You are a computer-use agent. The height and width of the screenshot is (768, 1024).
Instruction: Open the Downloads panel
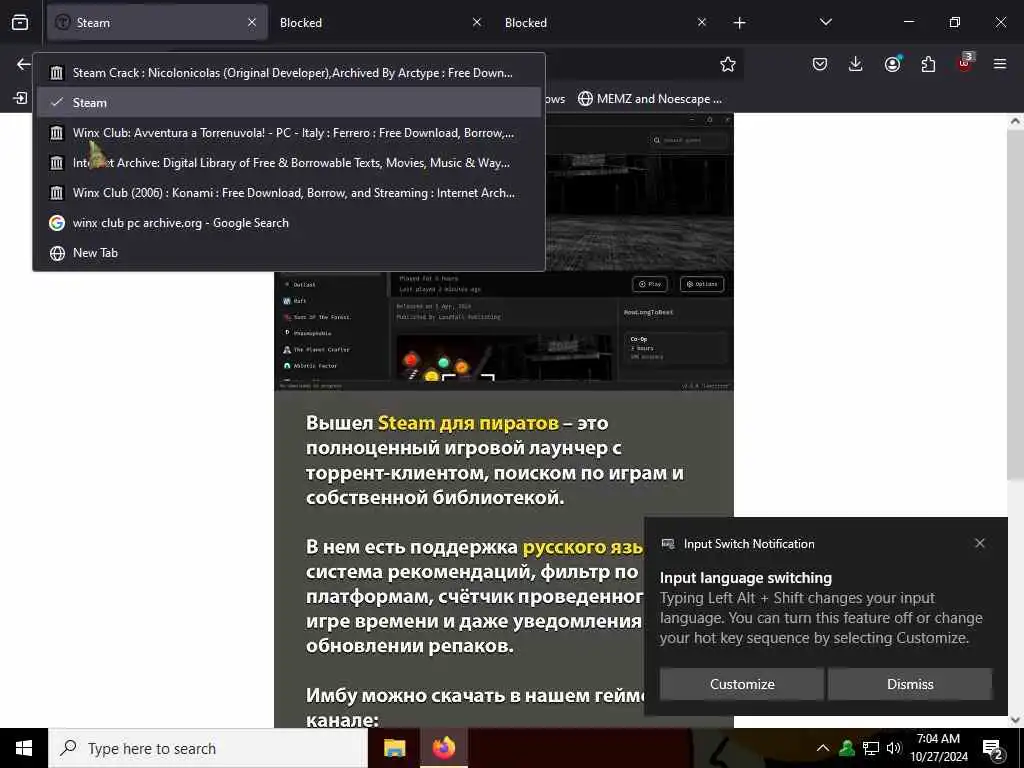[856, 64]
